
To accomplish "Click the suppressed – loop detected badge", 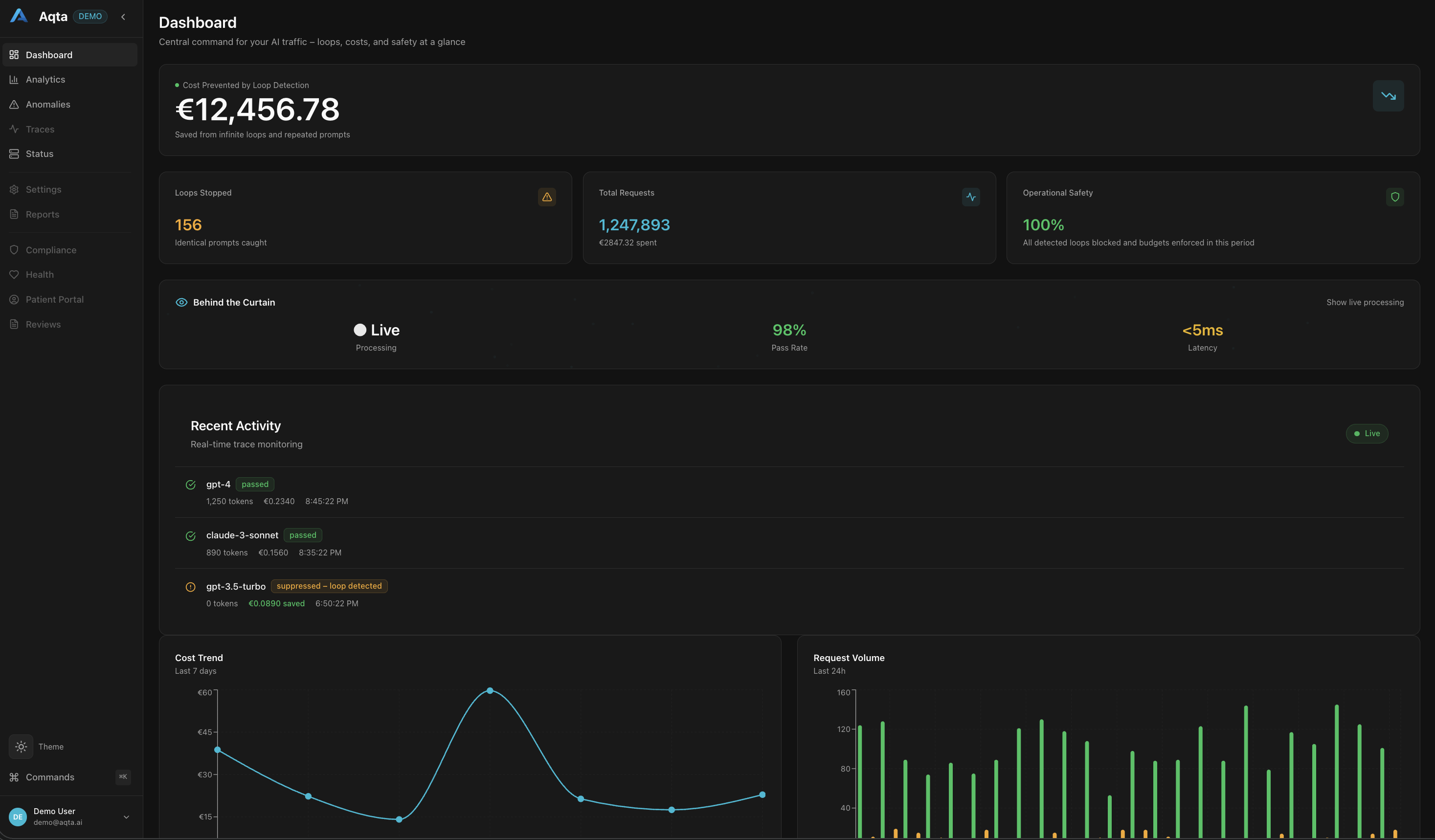I will pyautogui.click(x=329, y=586).
